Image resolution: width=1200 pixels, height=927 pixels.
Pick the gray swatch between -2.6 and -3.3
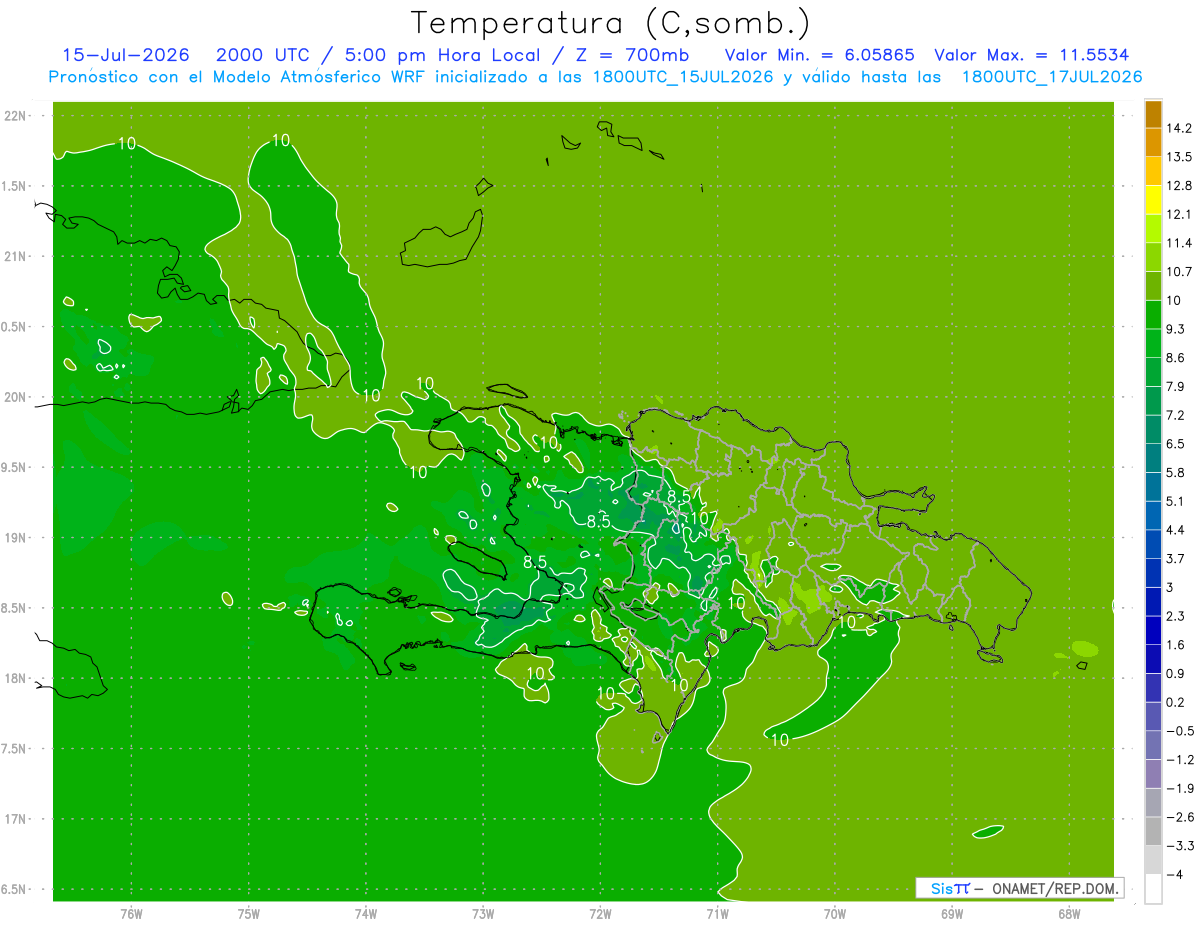[1153, 832]
